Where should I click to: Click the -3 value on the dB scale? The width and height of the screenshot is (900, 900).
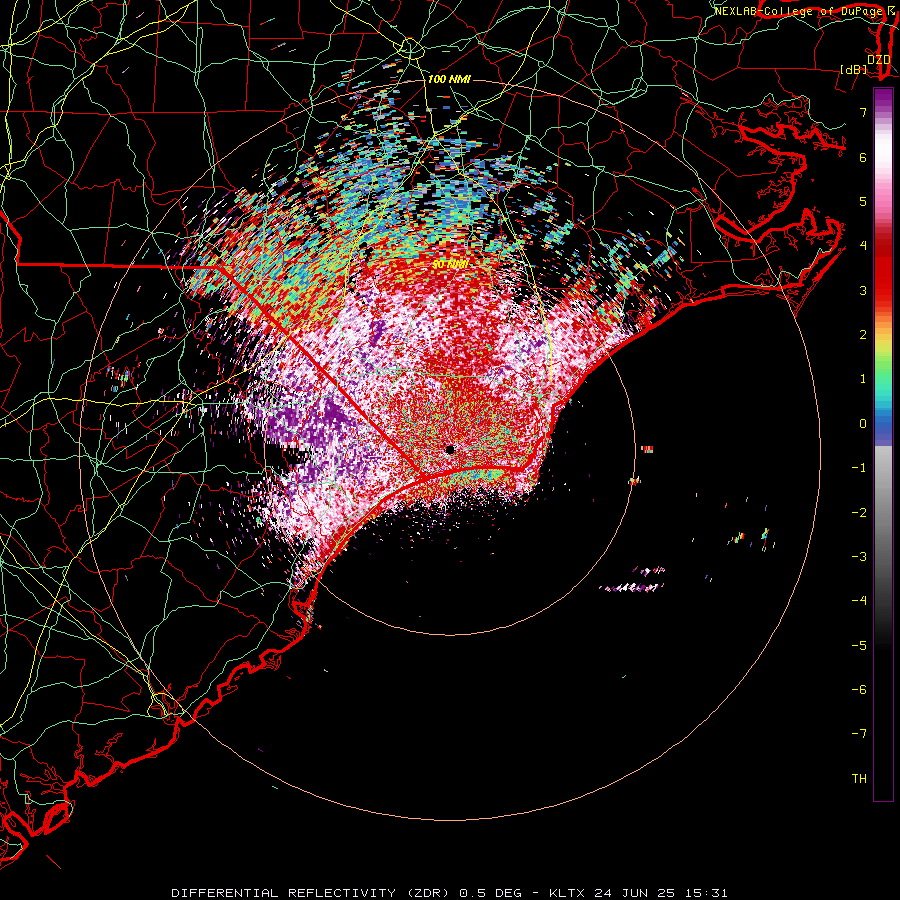859,556
